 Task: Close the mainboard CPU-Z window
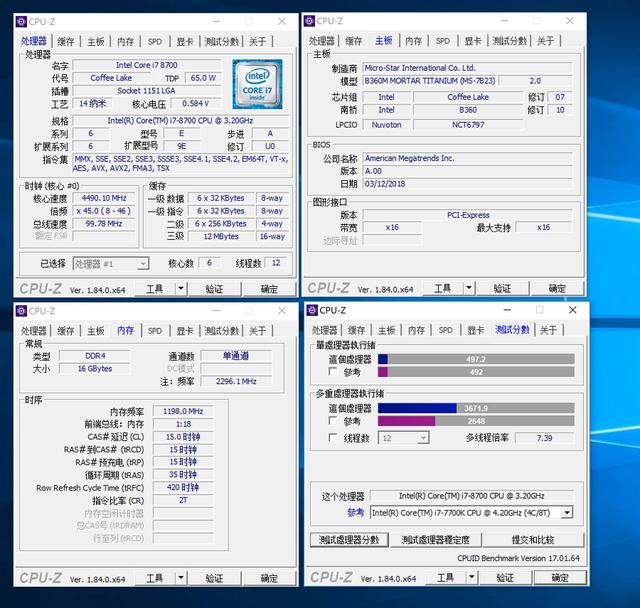(x=570, y=21)
